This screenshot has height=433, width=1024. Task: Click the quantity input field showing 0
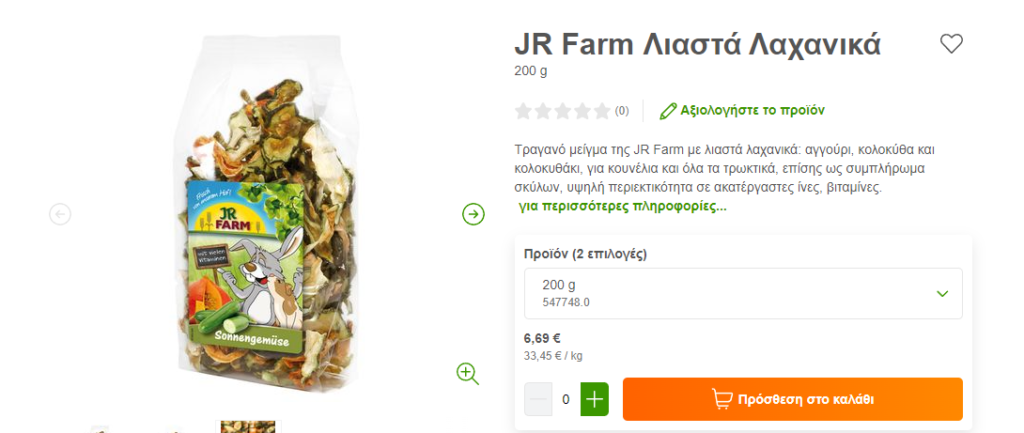[x=566, y=399]
